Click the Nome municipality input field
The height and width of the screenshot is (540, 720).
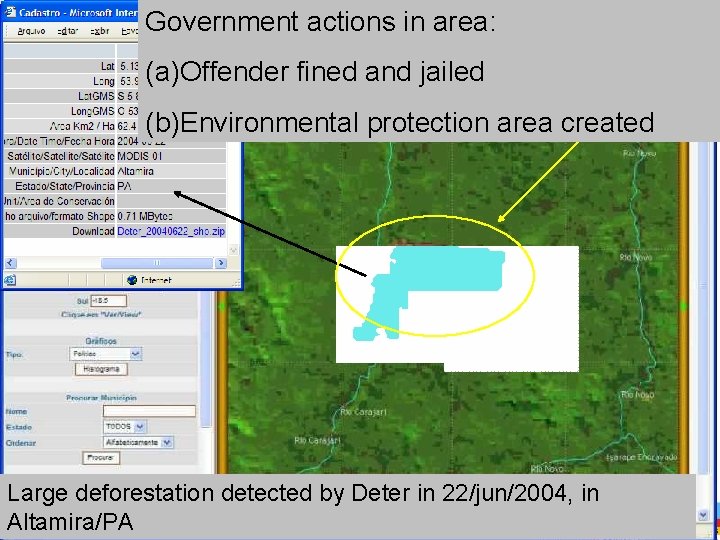149,411
